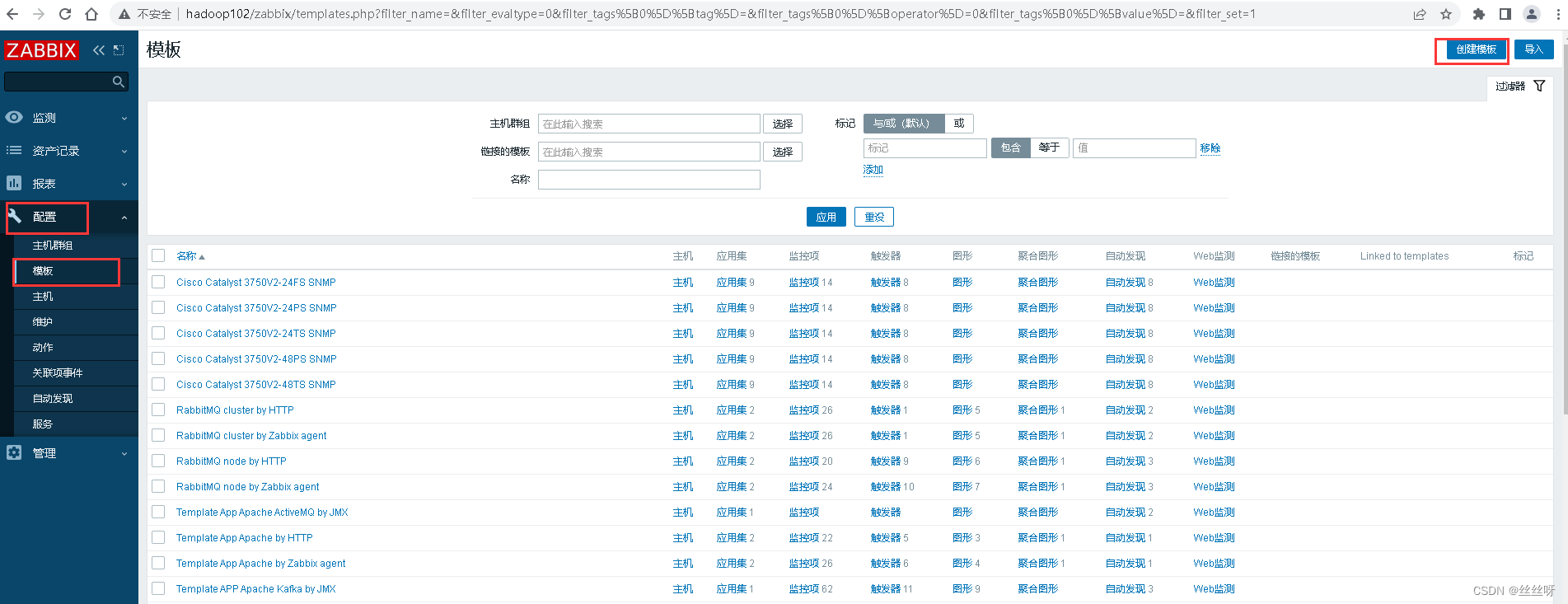Screen dimensions: 1568x604
Task: Check the Cisco Catalyst 3750V2-24FS SNMP row
Action: pos(158,282)
